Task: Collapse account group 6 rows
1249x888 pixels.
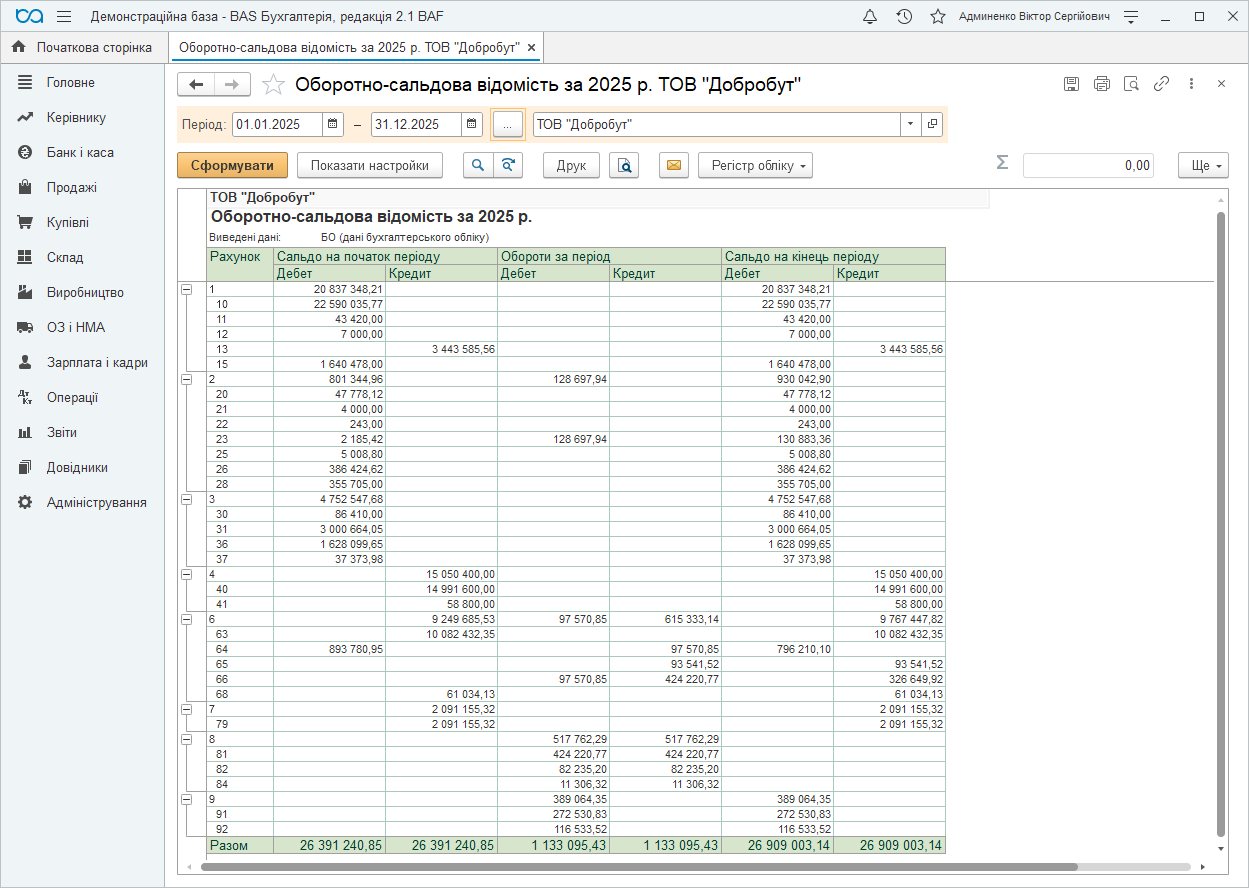Action: [186, 619]
